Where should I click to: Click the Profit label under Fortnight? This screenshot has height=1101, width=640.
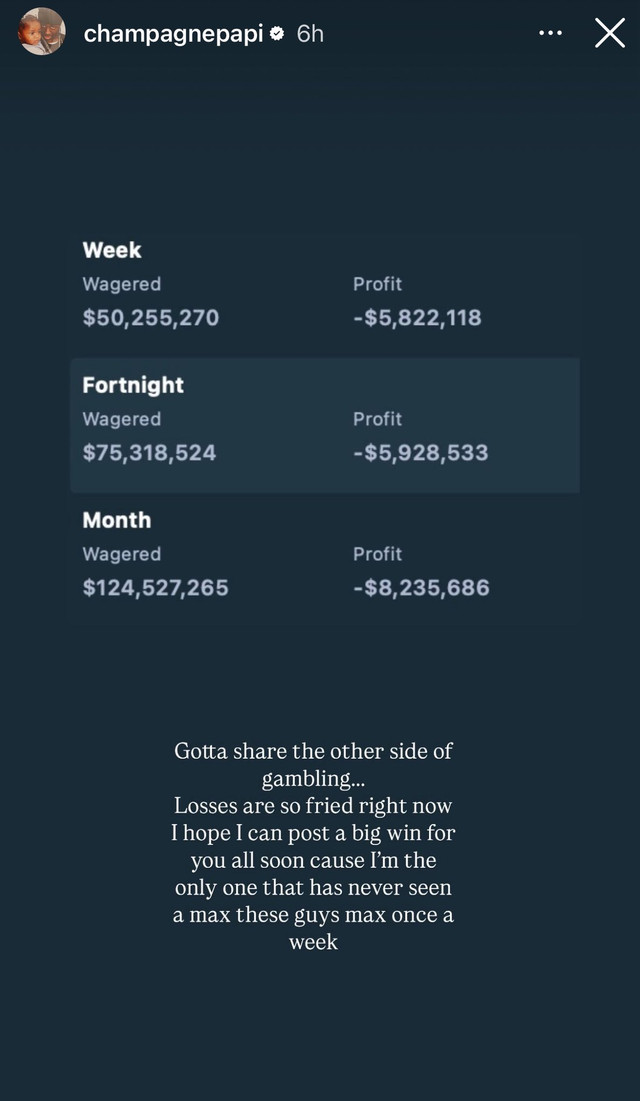tap(377, 419)
